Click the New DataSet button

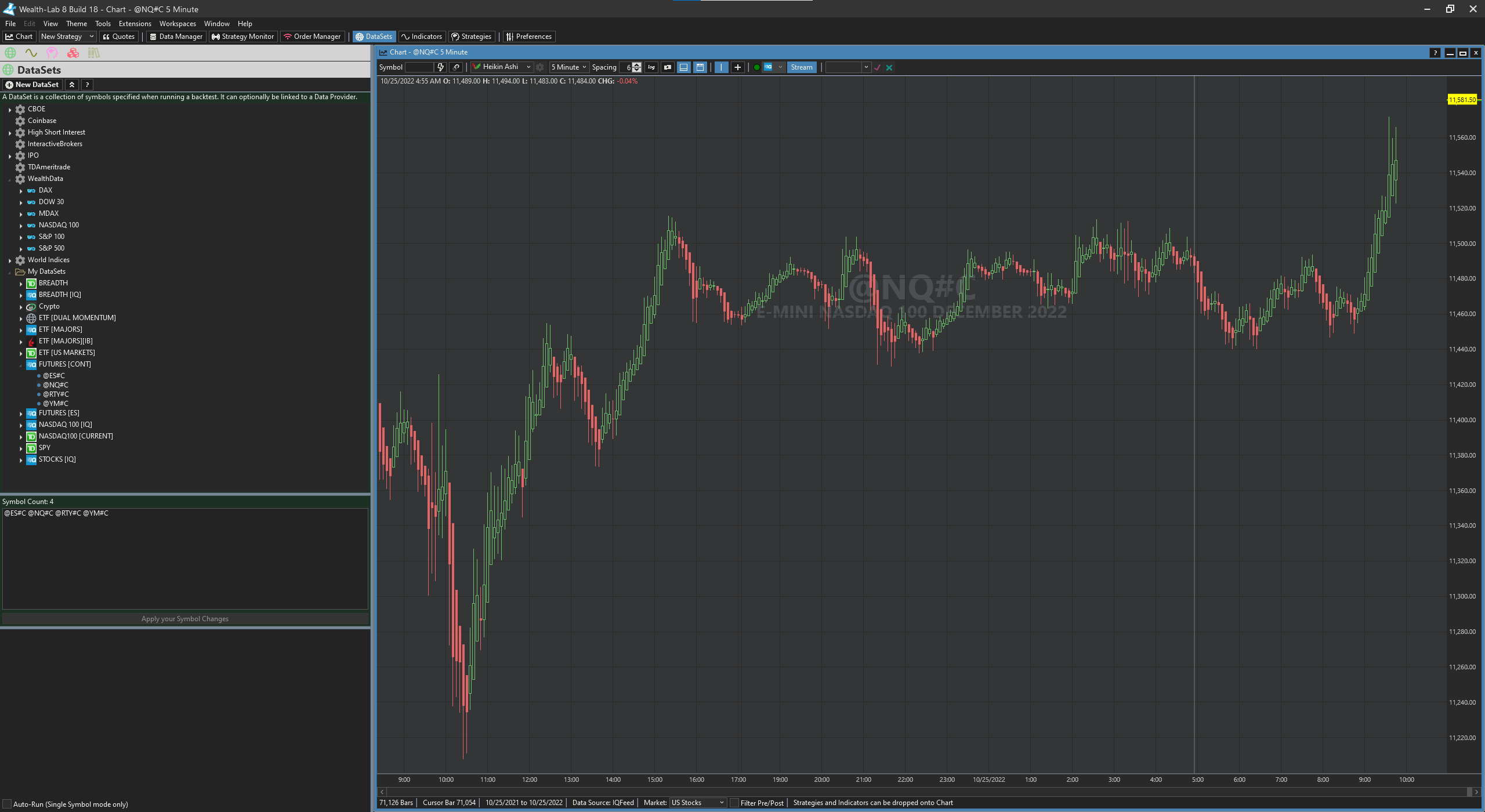[x=32, y=85]
